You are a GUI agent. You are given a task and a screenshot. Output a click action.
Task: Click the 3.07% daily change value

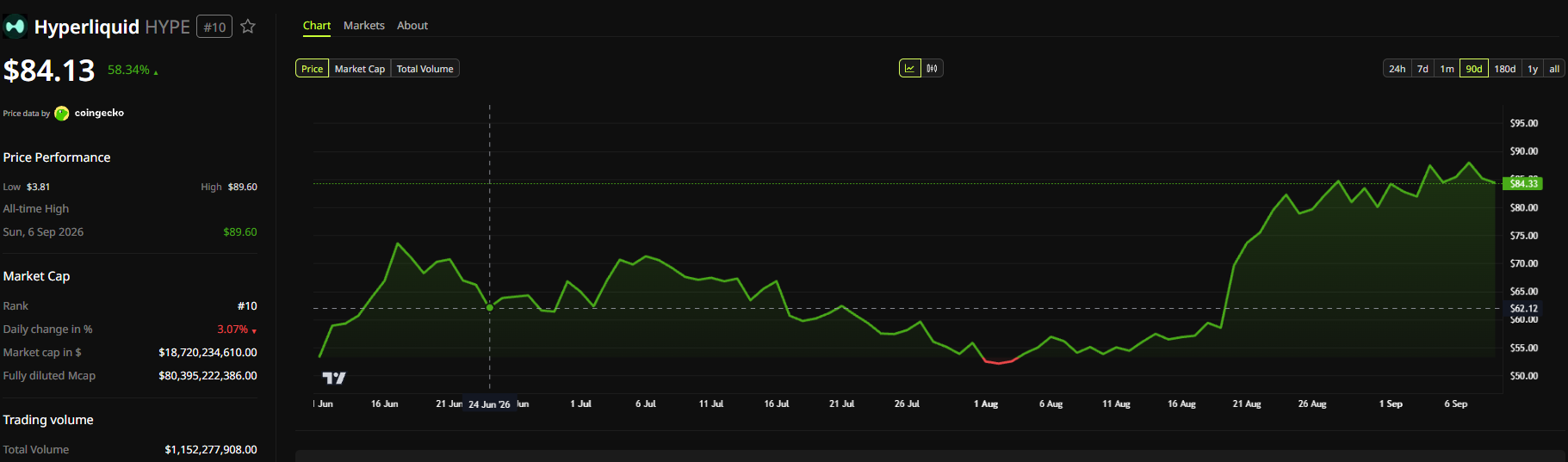click(232, 330)
